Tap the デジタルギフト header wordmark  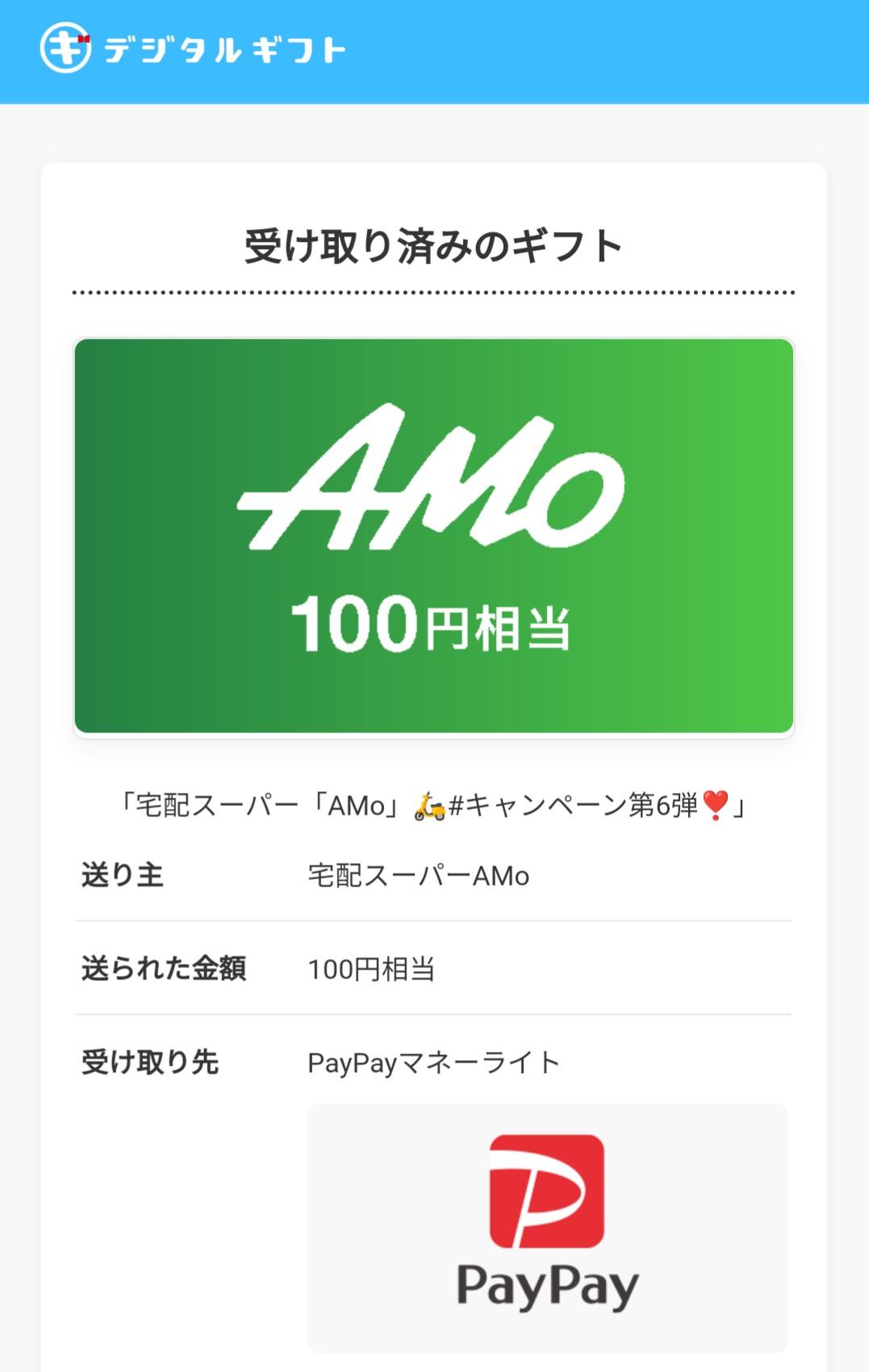225,51
